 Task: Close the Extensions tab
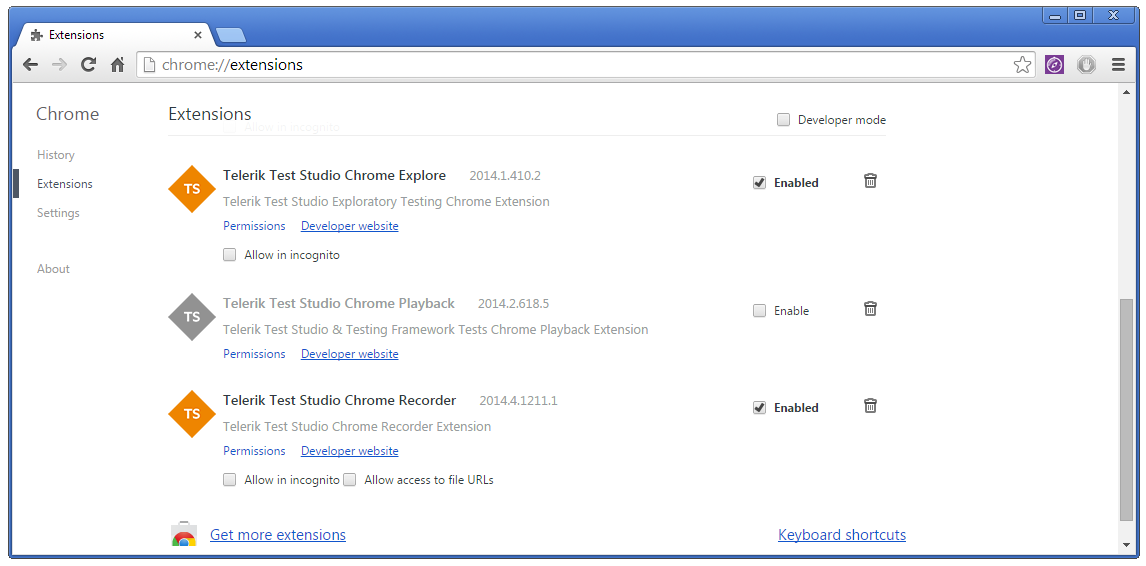[197, 35]
